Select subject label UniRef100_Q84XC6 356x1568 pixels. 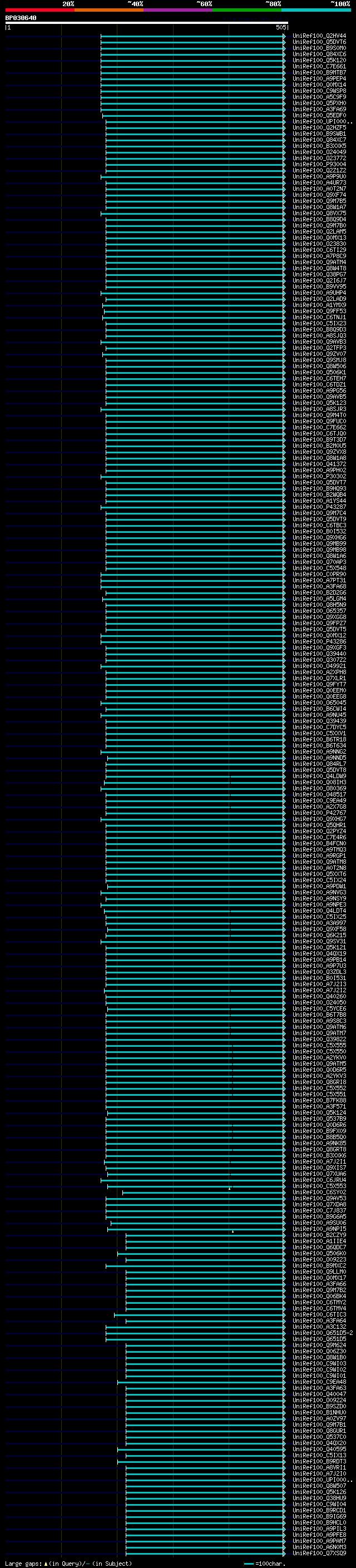pyautogui.click(x=319, y=54)
